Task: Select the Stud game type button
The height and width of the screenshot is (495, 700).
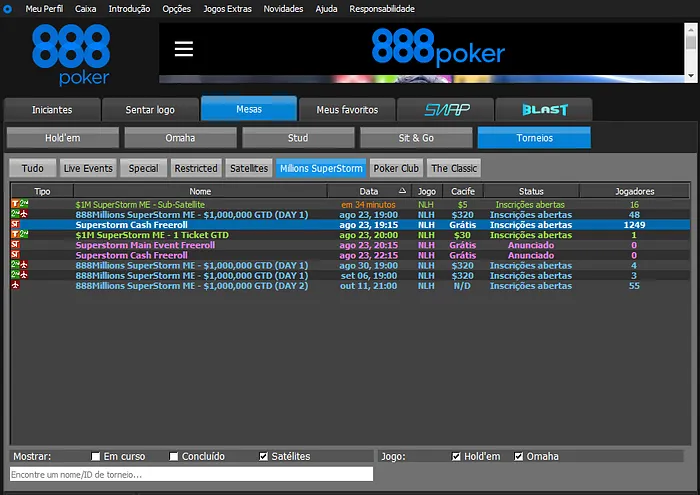Action: (298, 137)
